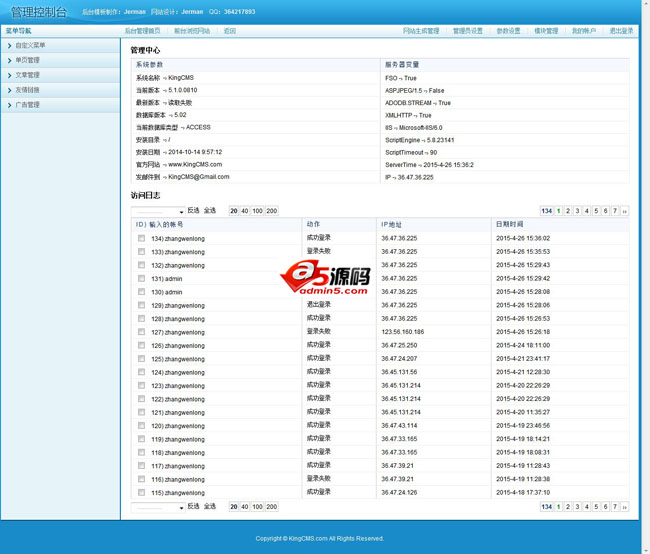The height and width of the screenshot is (554, 650).
Task: Go to page 2 above the table
Action: [568, 211]
